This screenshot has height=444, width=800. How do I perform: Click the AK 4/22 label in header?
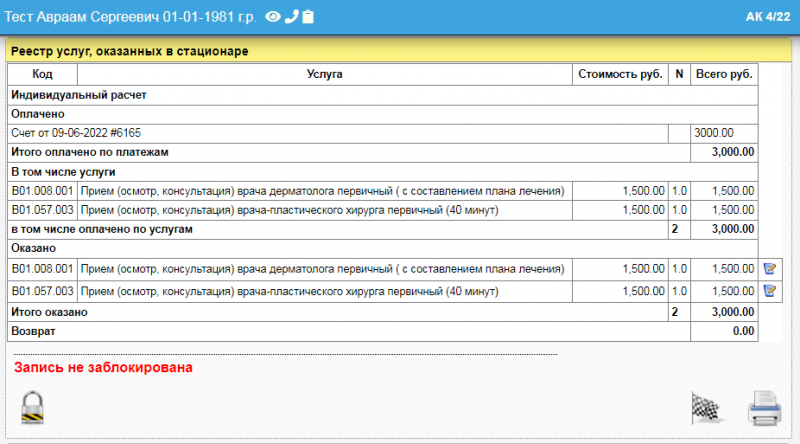(x=768, y=16)
